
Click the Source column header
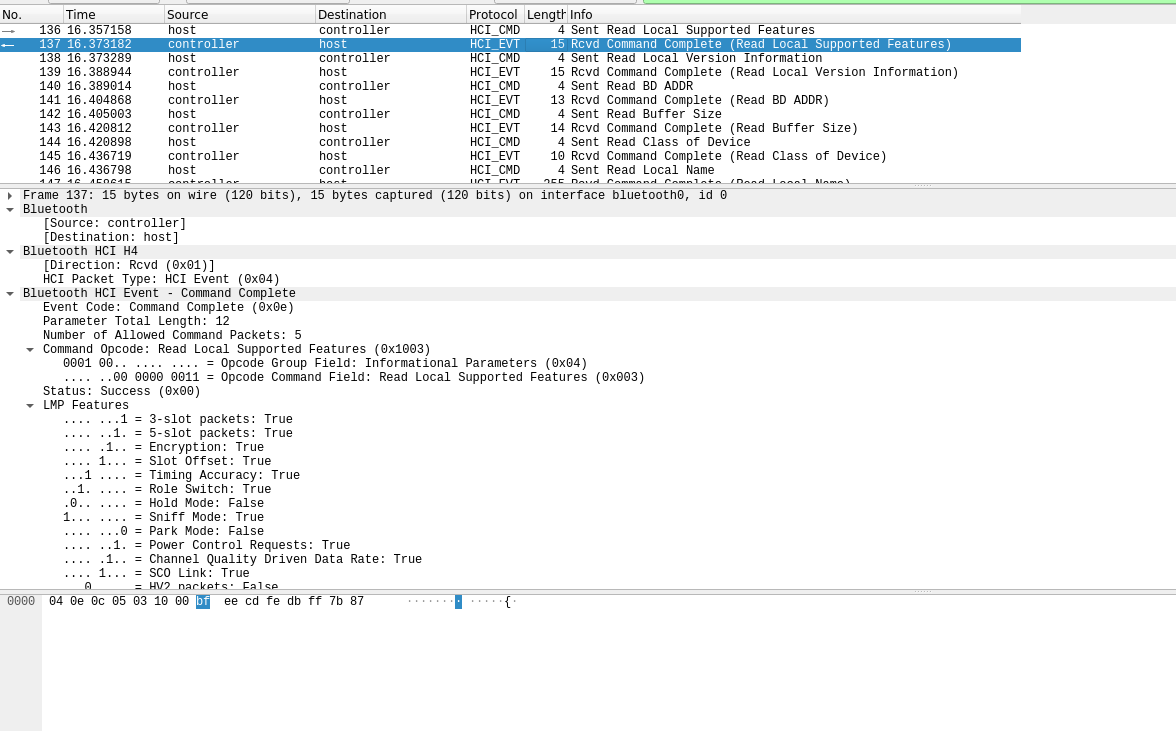[x=240, y=14]
